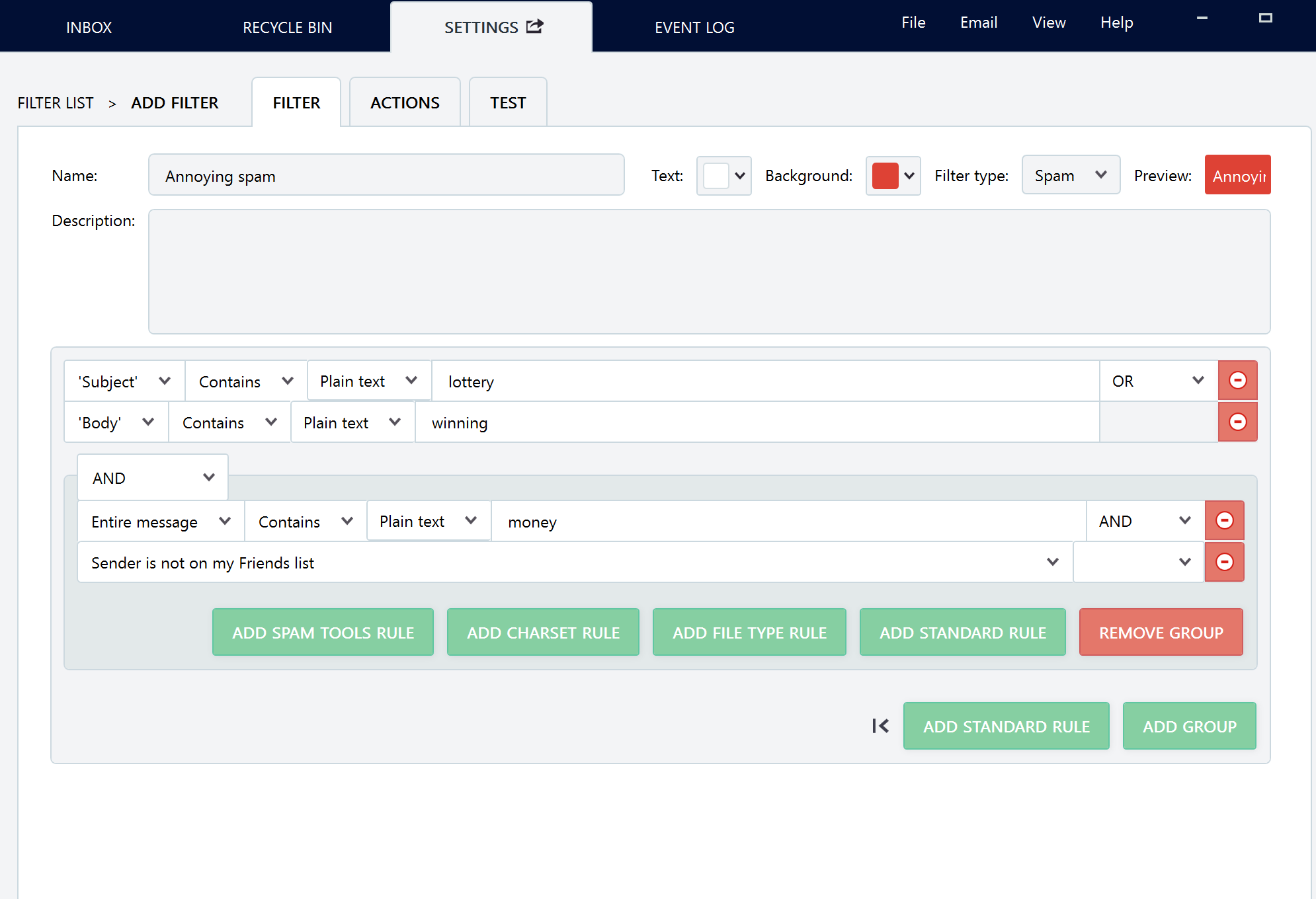Image resolution: width=1316 pixels, height=899 pixels.
Task: Remove the 'Subject' lottery rule
Action: point(1237,381)
